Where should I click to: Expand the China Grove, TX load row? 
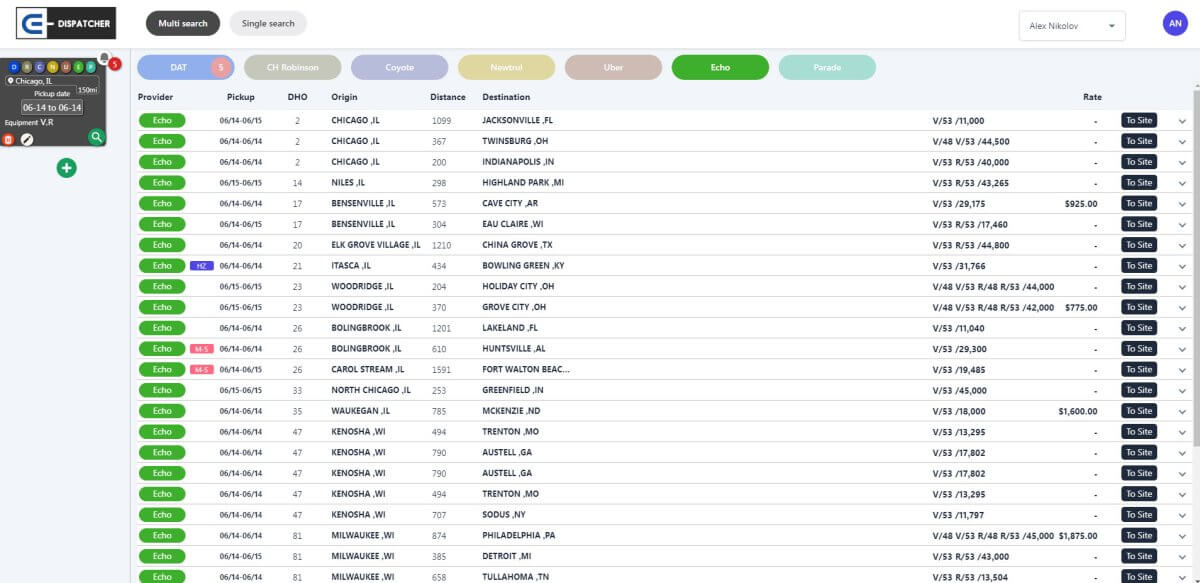pyautogui.click(x=1182, y=245)
